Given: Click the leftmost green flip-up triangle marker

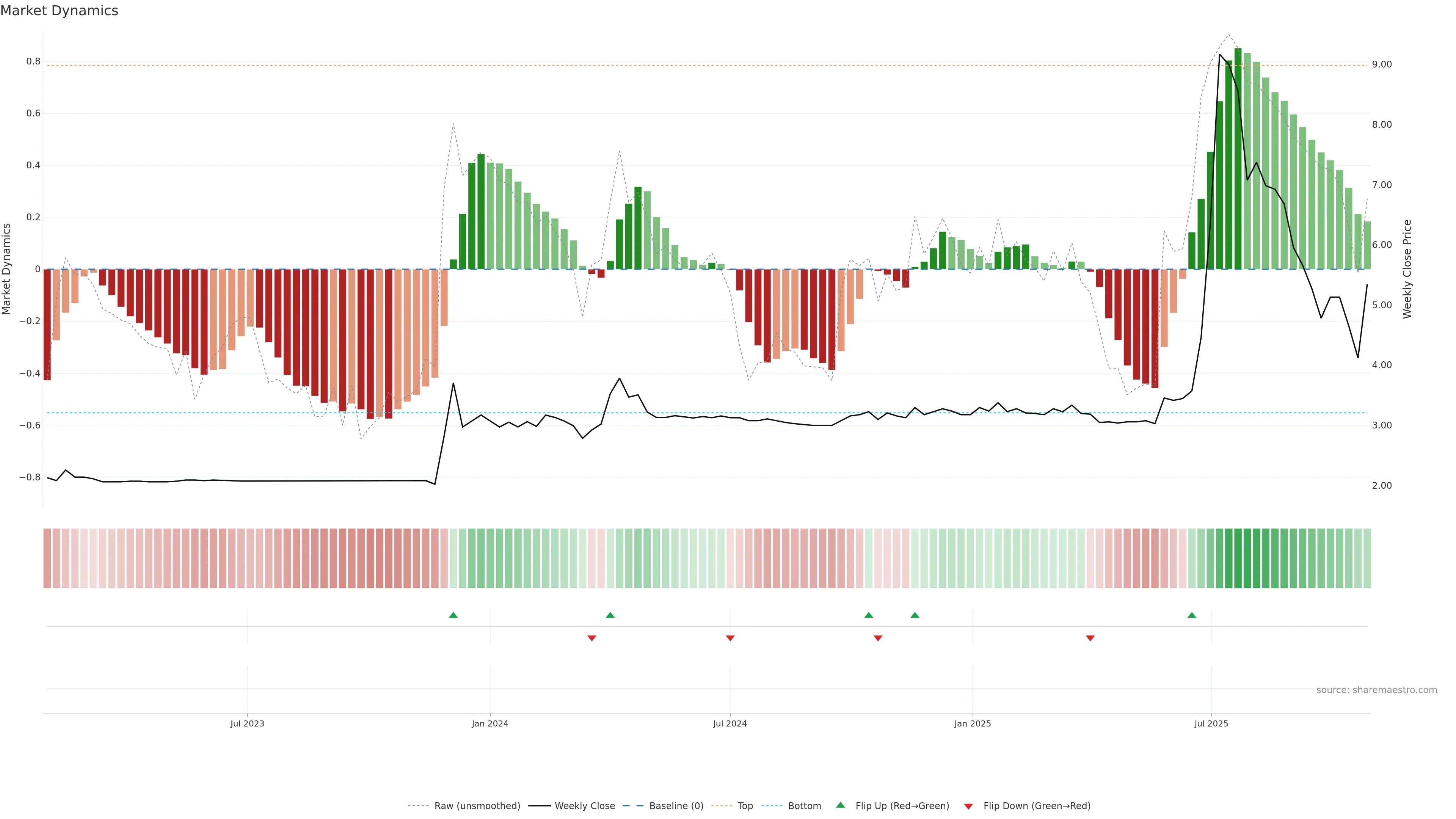Looking at the screenshot, I should pyautogui.click(x=453, y=615).
